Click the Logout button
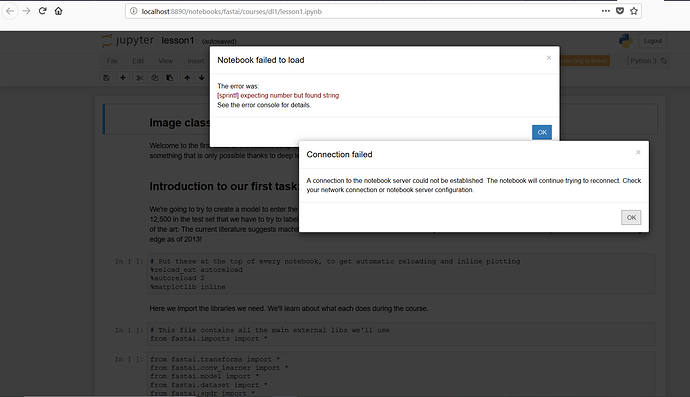Viewport: 690px width, 397px height. pos(653,41)
